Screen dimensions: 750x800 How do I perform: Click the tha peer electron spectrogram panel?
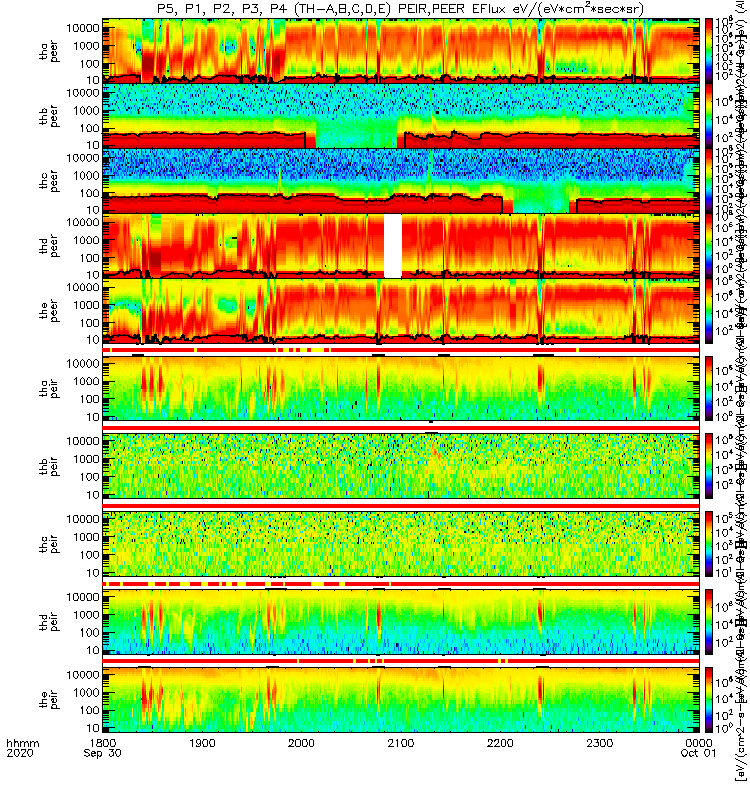401,51
